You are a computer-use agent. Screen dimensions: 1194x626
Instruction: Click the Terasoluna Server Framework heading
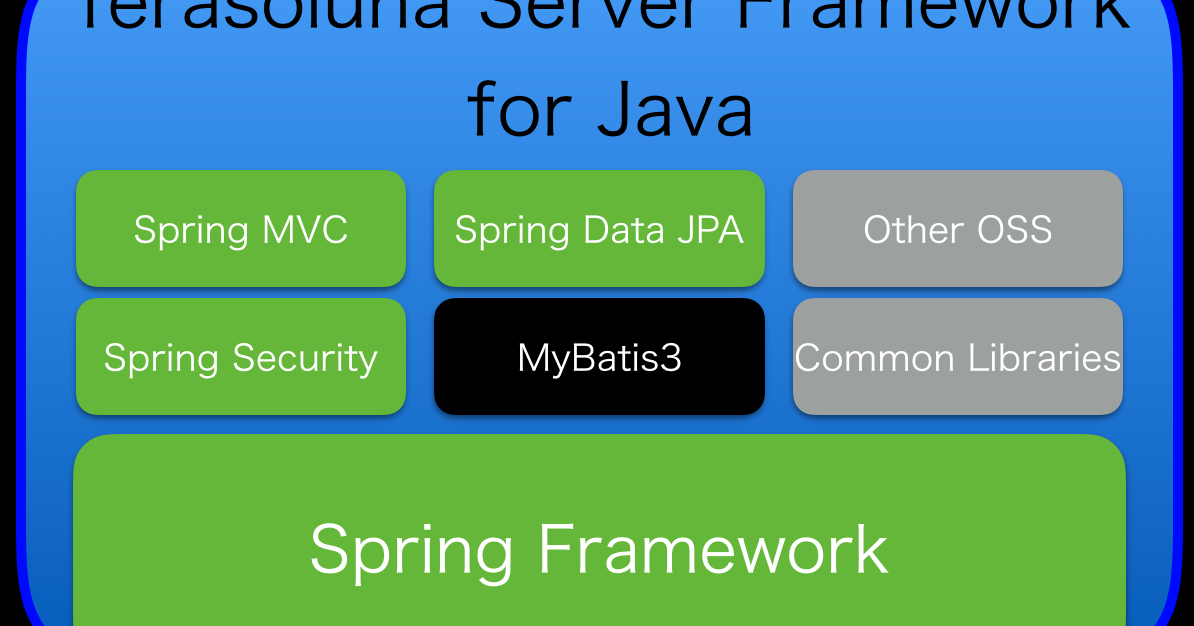pyautogui.click(x=604, y=15)
